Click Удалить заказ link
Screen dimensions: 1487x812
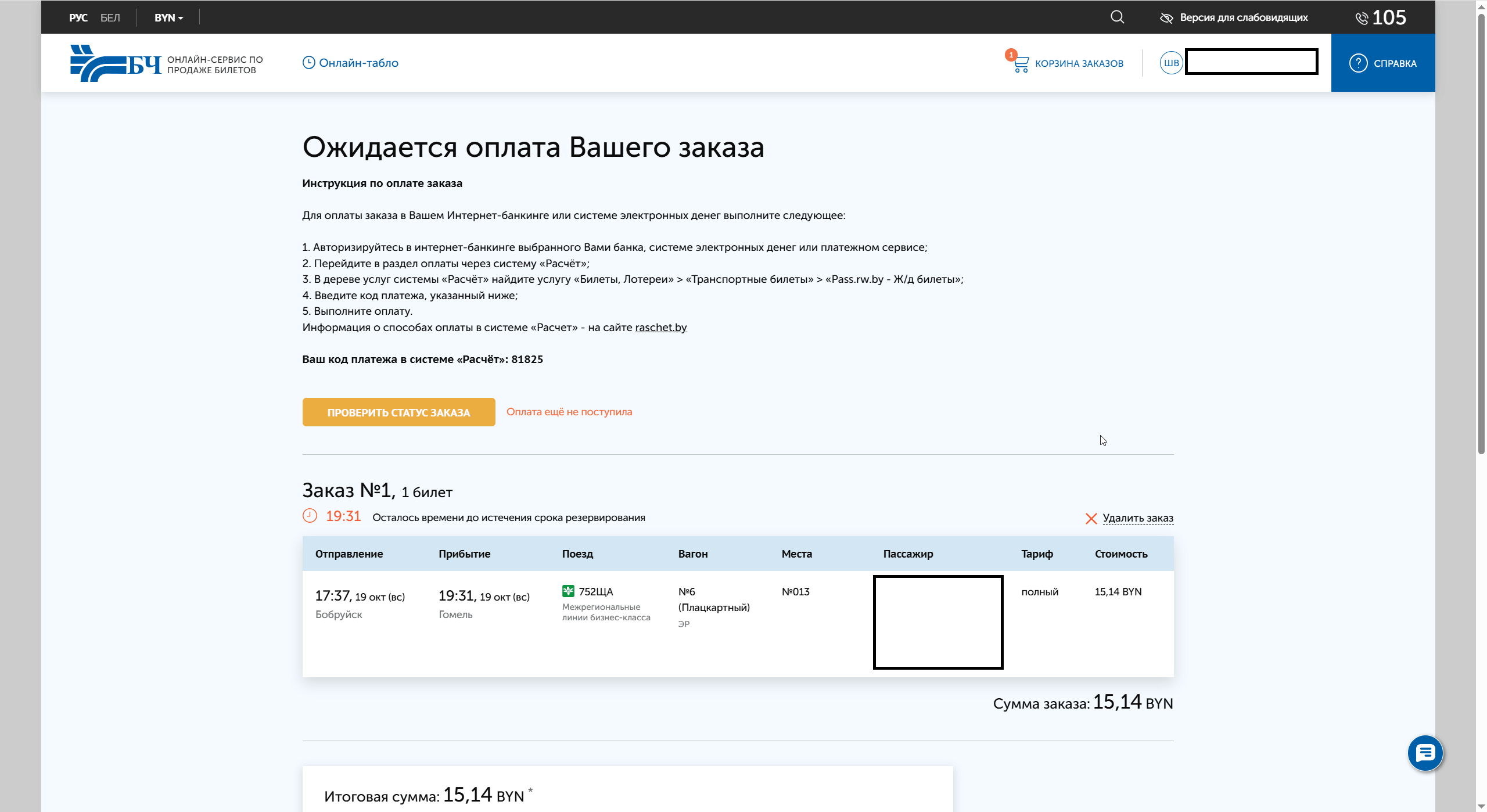(1138, 518)
